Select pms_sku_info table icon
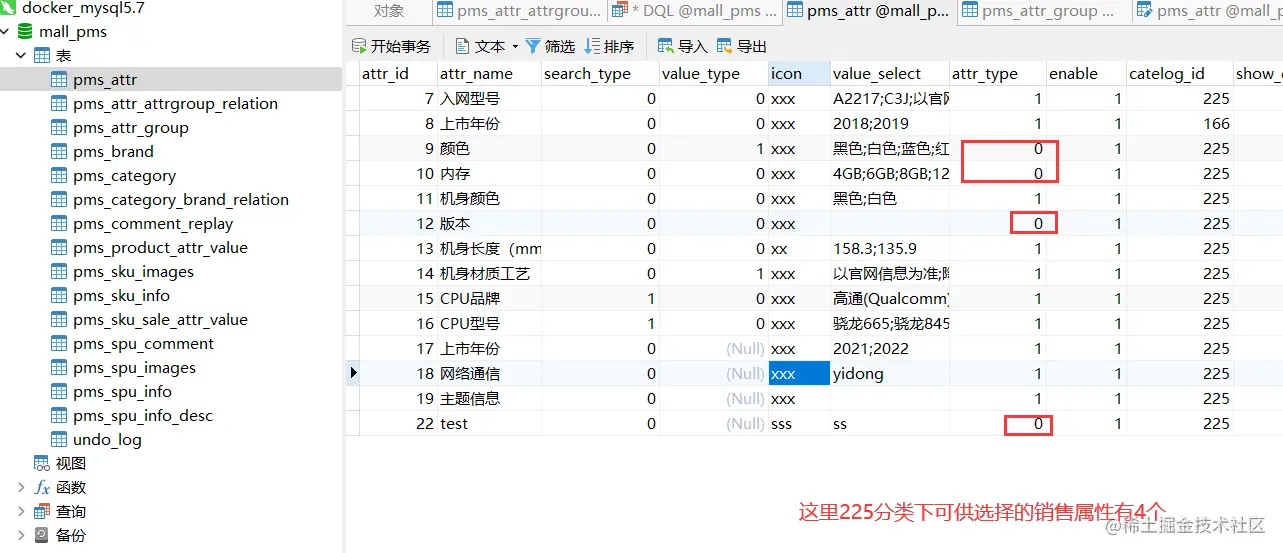The image size is (1283, 553). tap(59, 296)
